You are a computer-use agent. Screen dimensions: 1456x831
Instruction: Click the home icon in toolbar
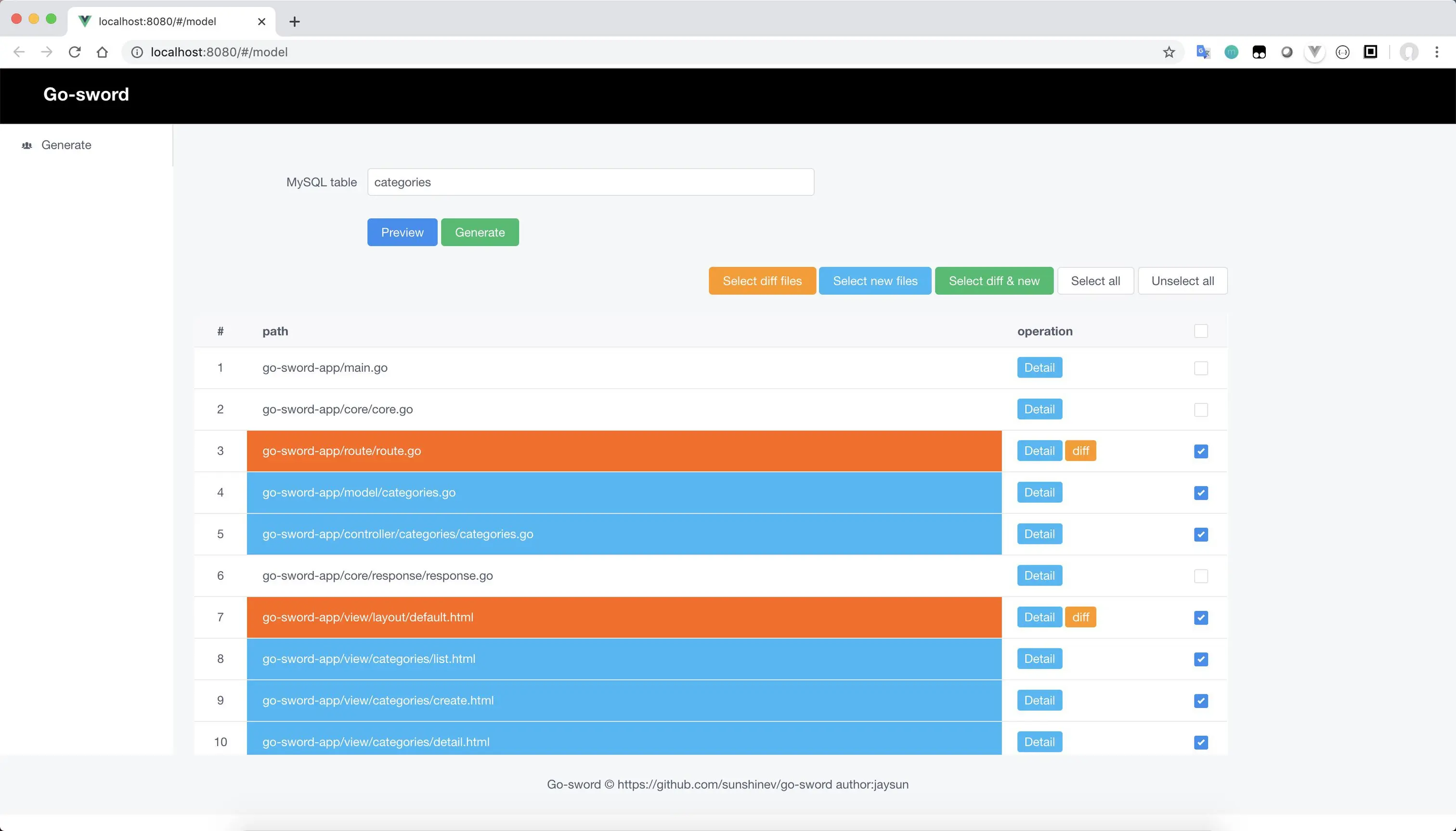click(x=102, y=52)
